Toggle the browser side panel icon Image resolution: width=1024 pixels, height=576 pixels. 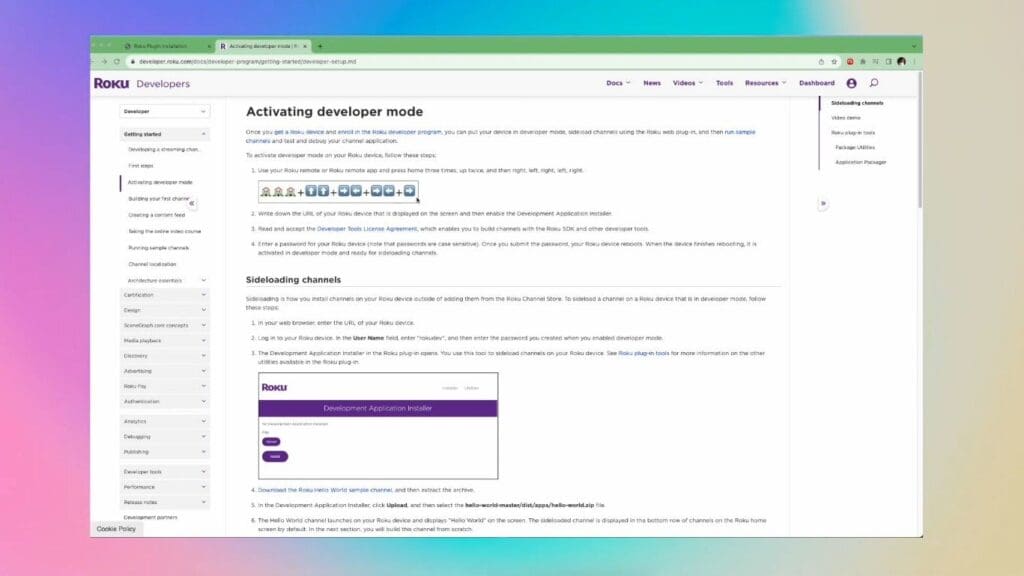888,61
